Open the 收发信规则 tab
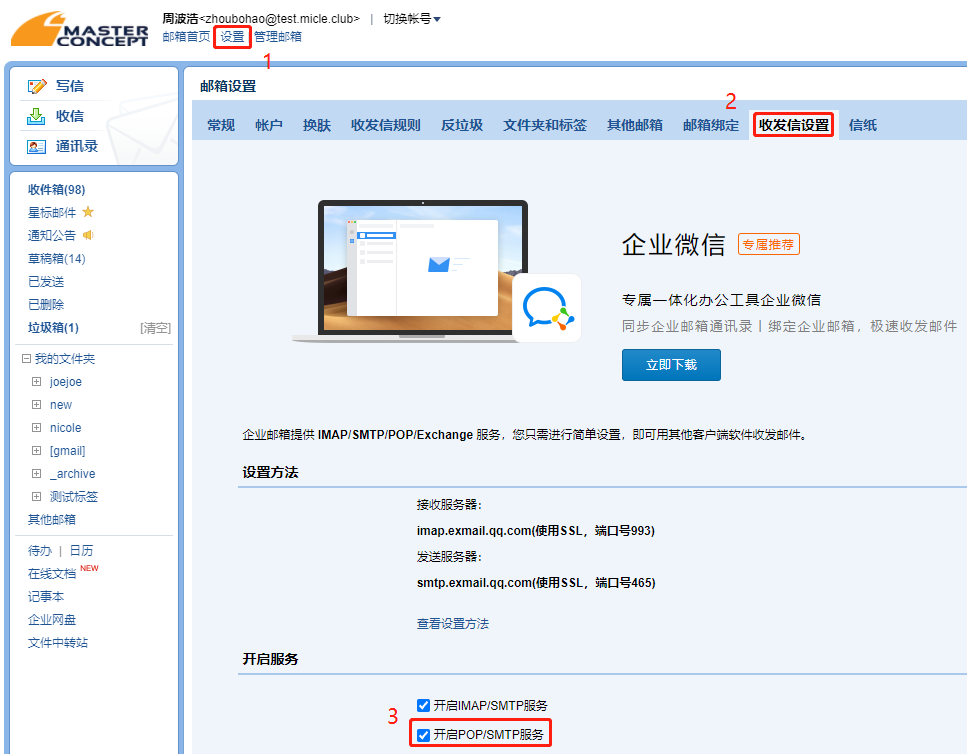 pyautogui.click(x=386, y=125)
